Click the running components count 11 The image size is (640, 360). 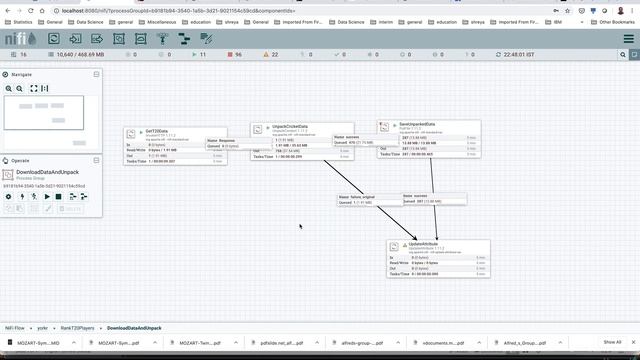pos(199,54)
